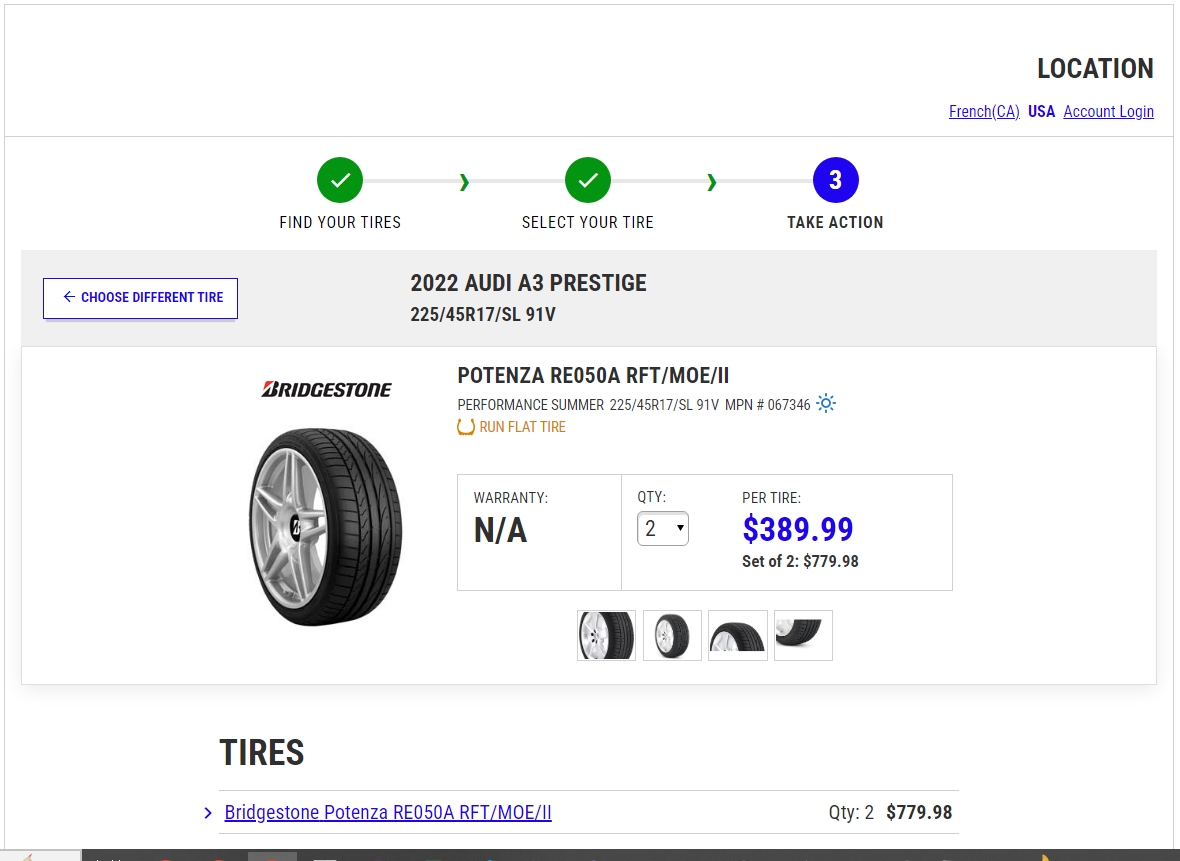Screen dimensions: 1180x861
Task: Click the orange run flat tire icon
Action: (x=466, y=427)
